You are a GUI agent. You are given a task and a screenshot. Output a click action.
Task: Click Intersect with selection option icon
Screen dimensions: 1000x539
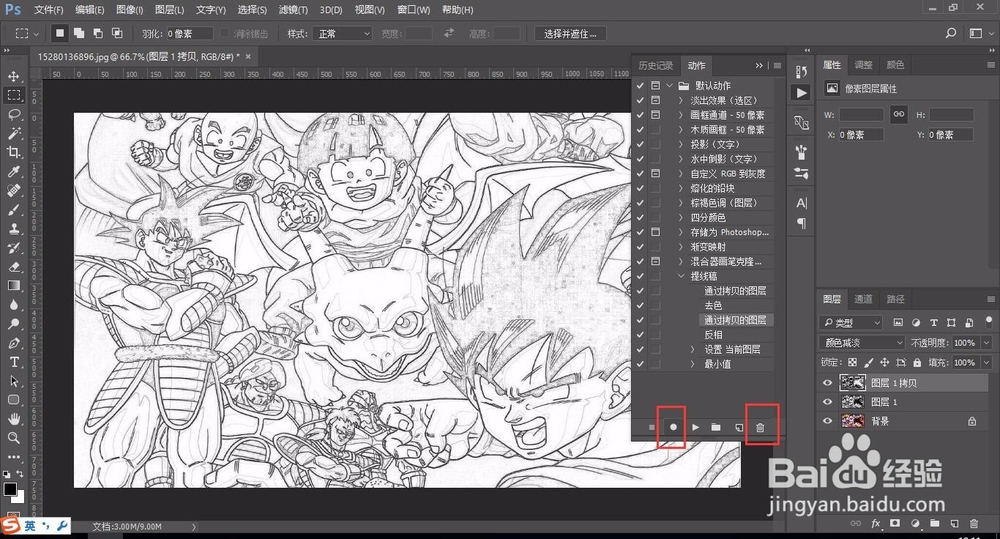pyautogui.click(x=117, y=33)
